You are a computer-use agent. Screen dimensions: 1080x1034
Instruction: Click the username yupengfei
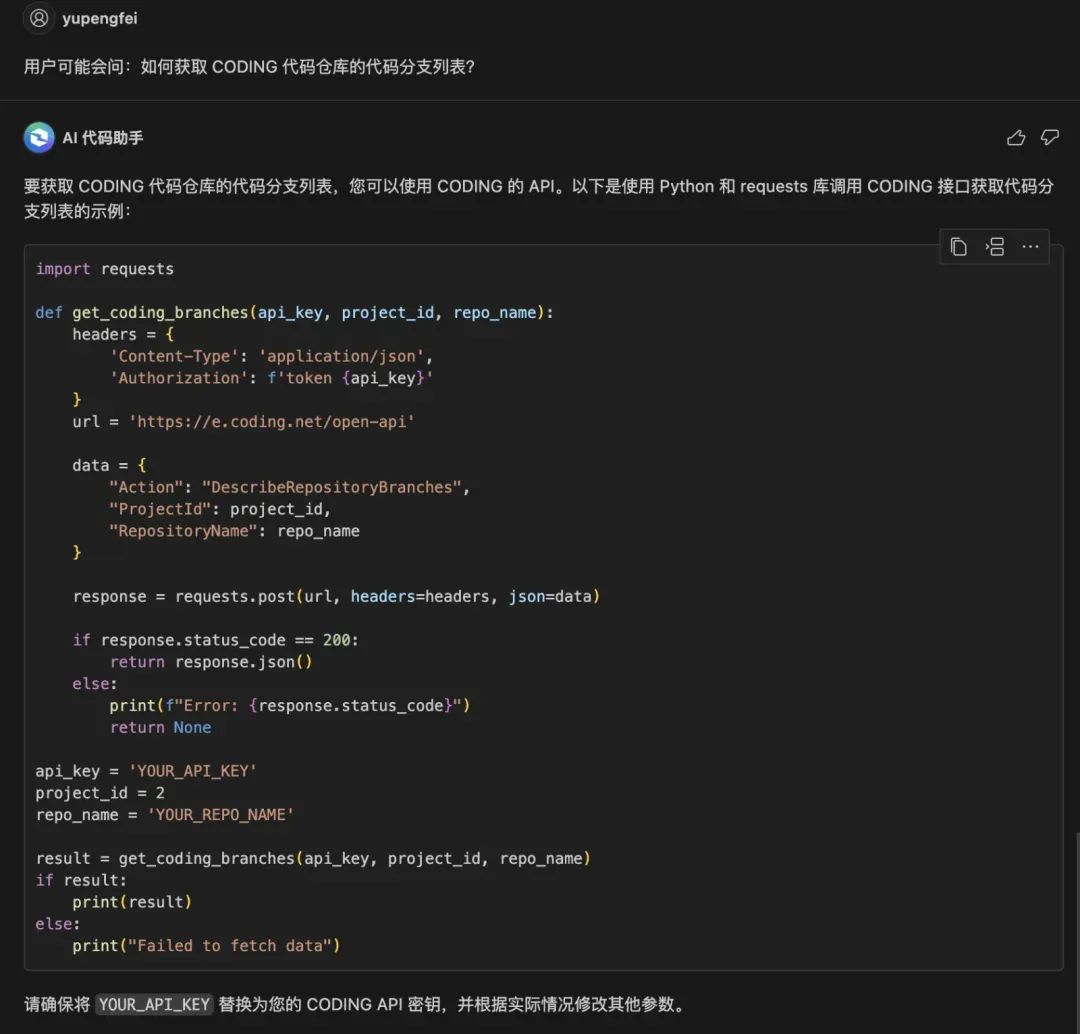click(100, 19)
